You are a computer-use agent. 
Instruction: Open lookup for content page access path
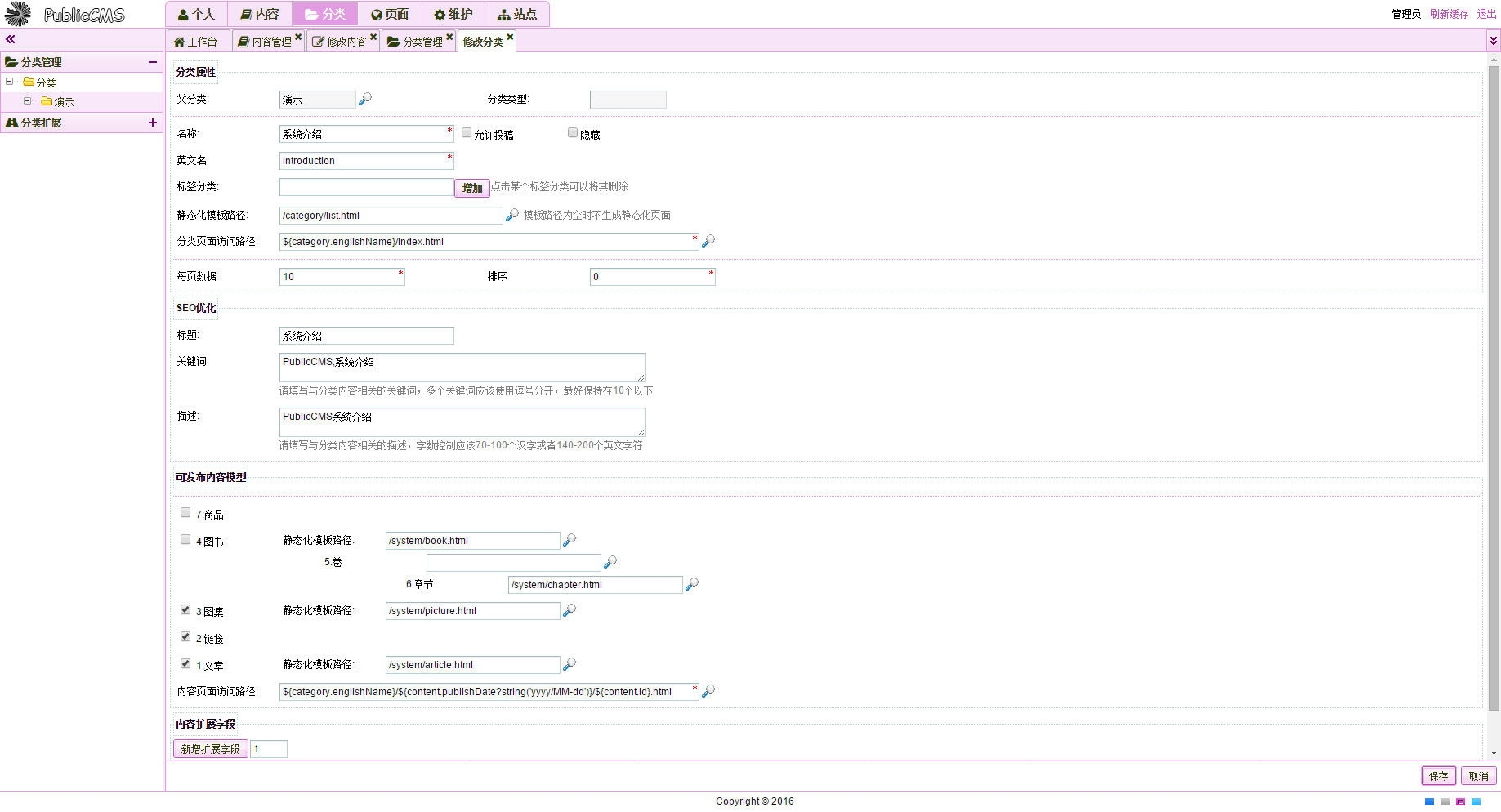(x=708, y=691)
